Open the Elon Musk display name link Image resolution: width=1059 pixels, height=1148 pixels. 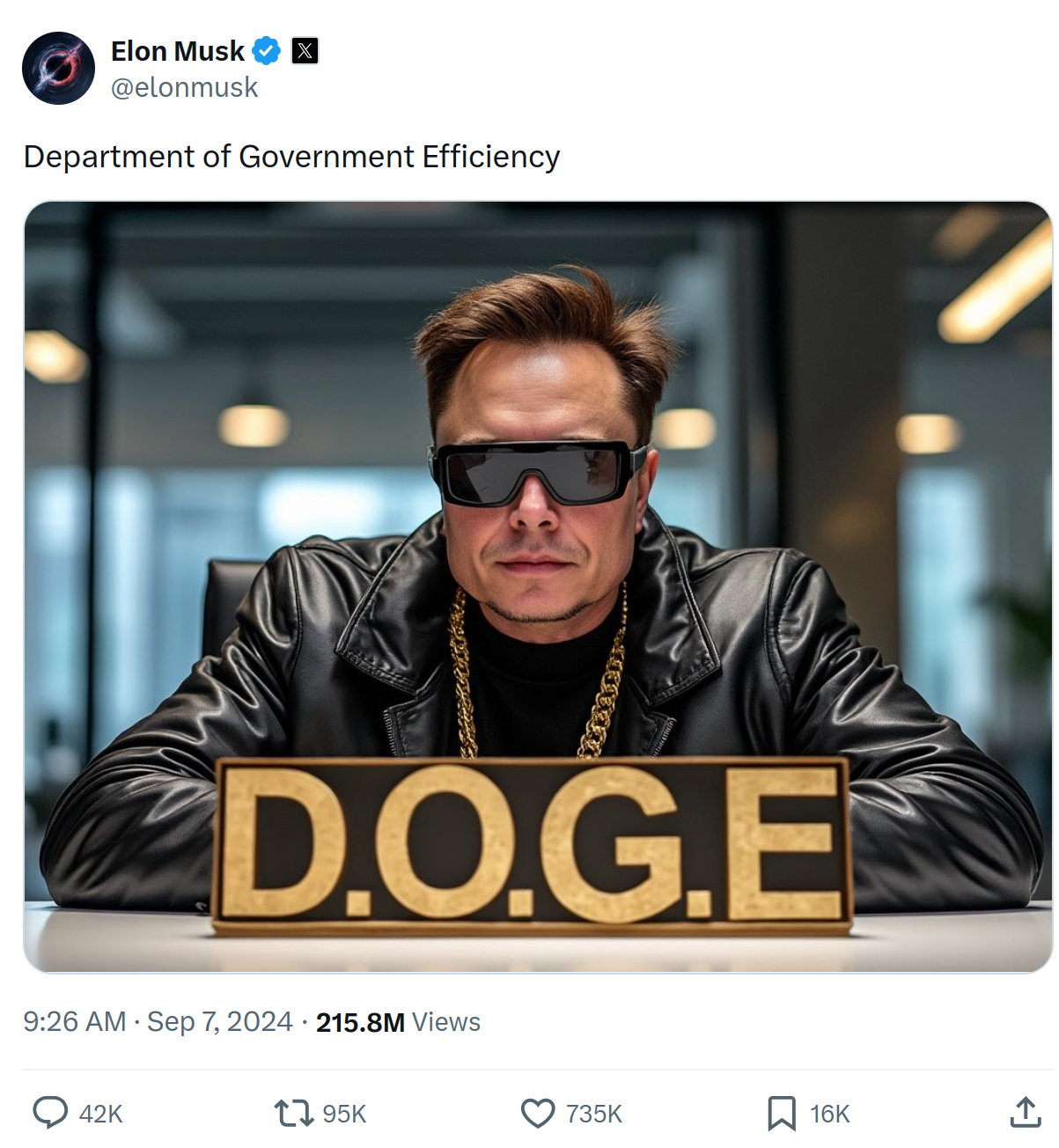click(178, 51)
